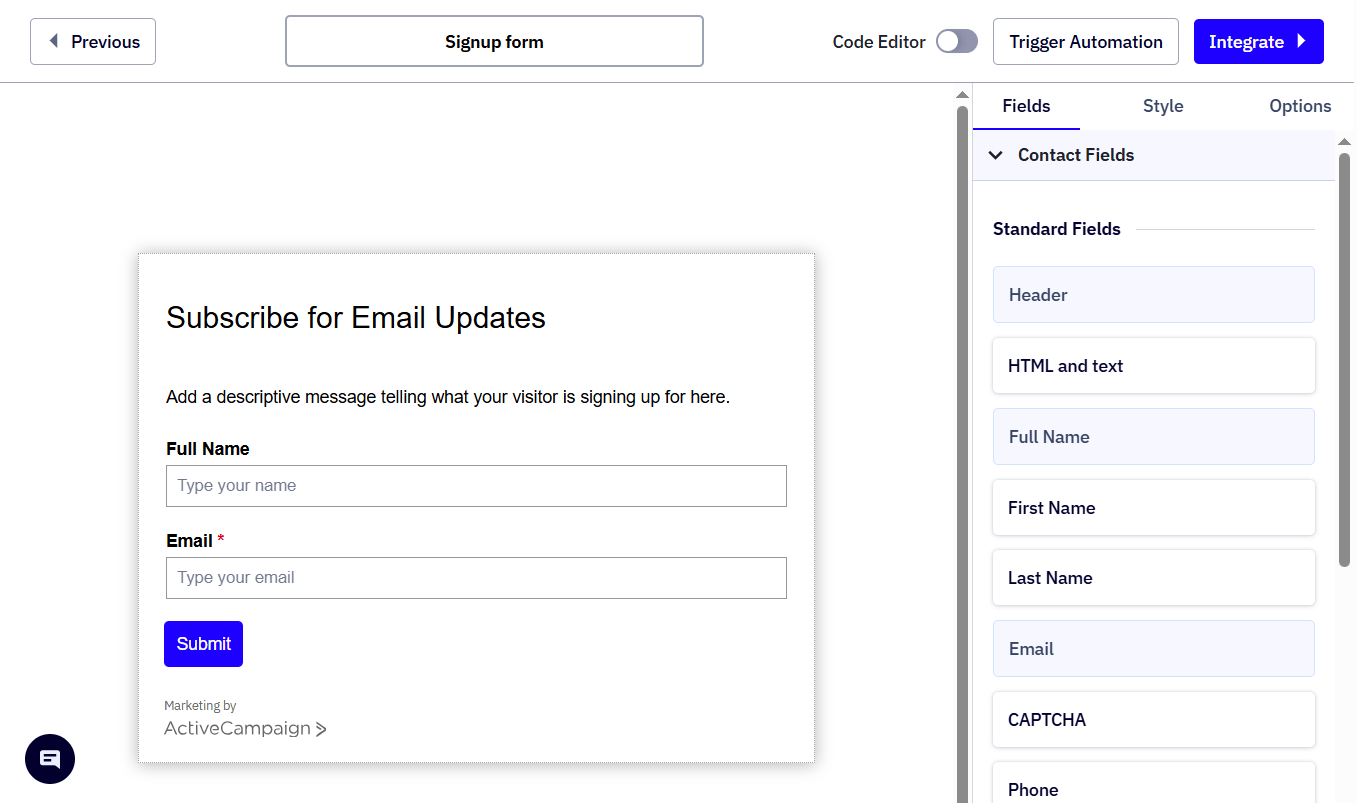The width and height of the screenshot is (1357, 803).
Task: Toggle the Code Editor switch
Action: (956, 41)
